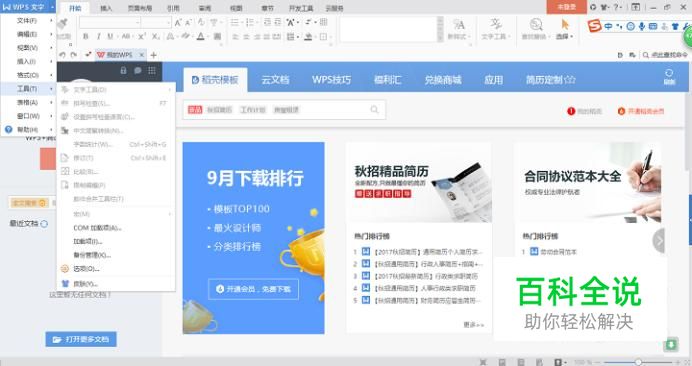Image resolution: width=692 pixels, height=366 pixels.
Task: Click the redo arrow icon
Action: point(74,55)
